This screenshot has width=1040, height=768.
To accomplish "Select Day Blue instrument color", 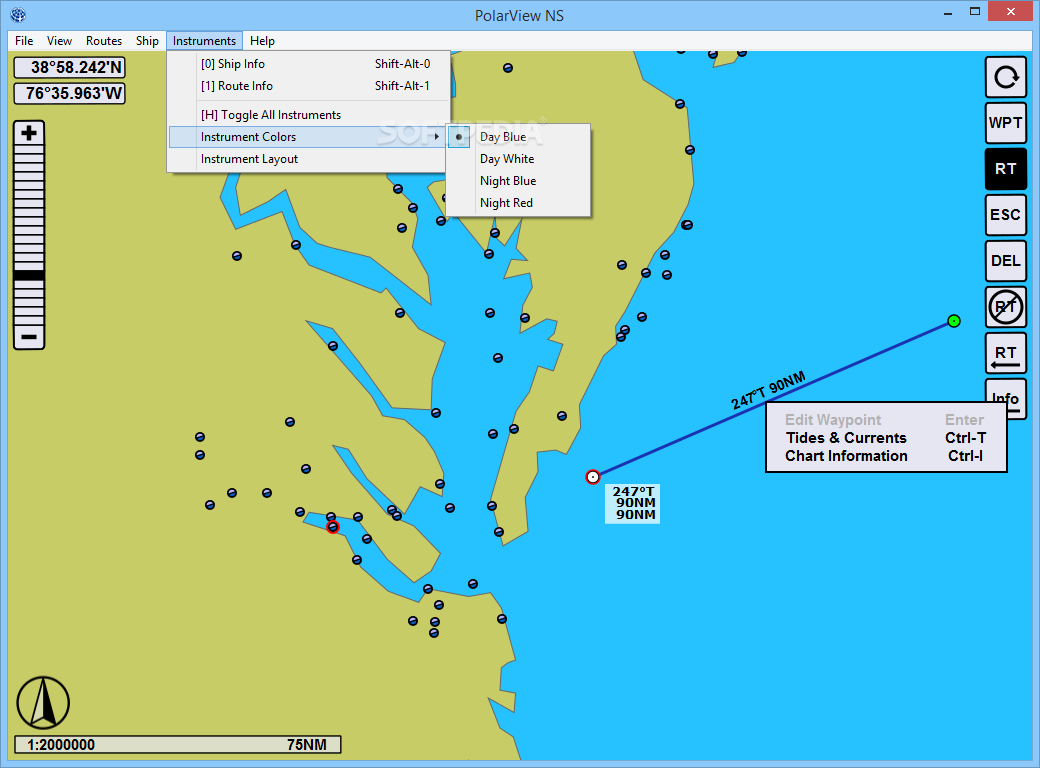I will (x=519, y=137).
